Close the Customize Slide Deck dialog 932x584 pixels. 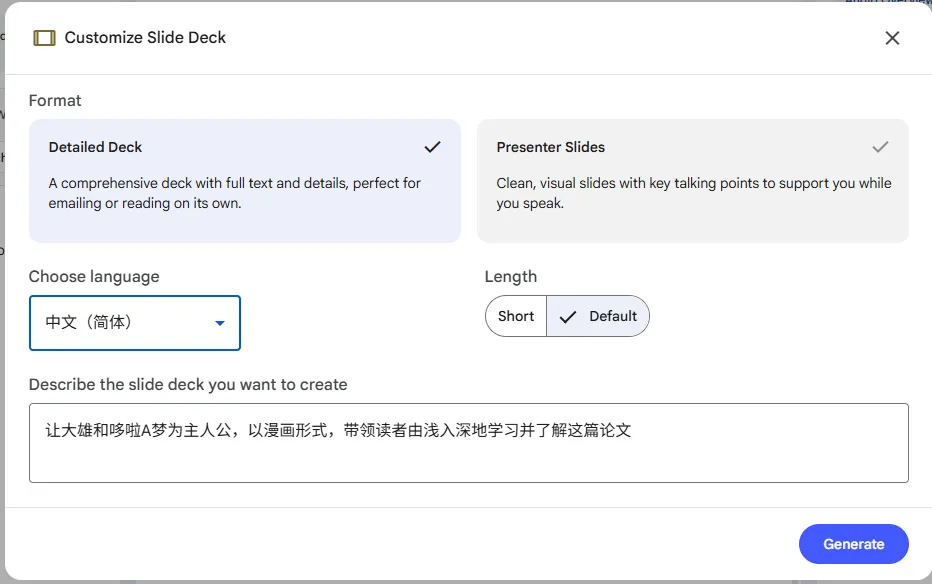tap(892, 38)
